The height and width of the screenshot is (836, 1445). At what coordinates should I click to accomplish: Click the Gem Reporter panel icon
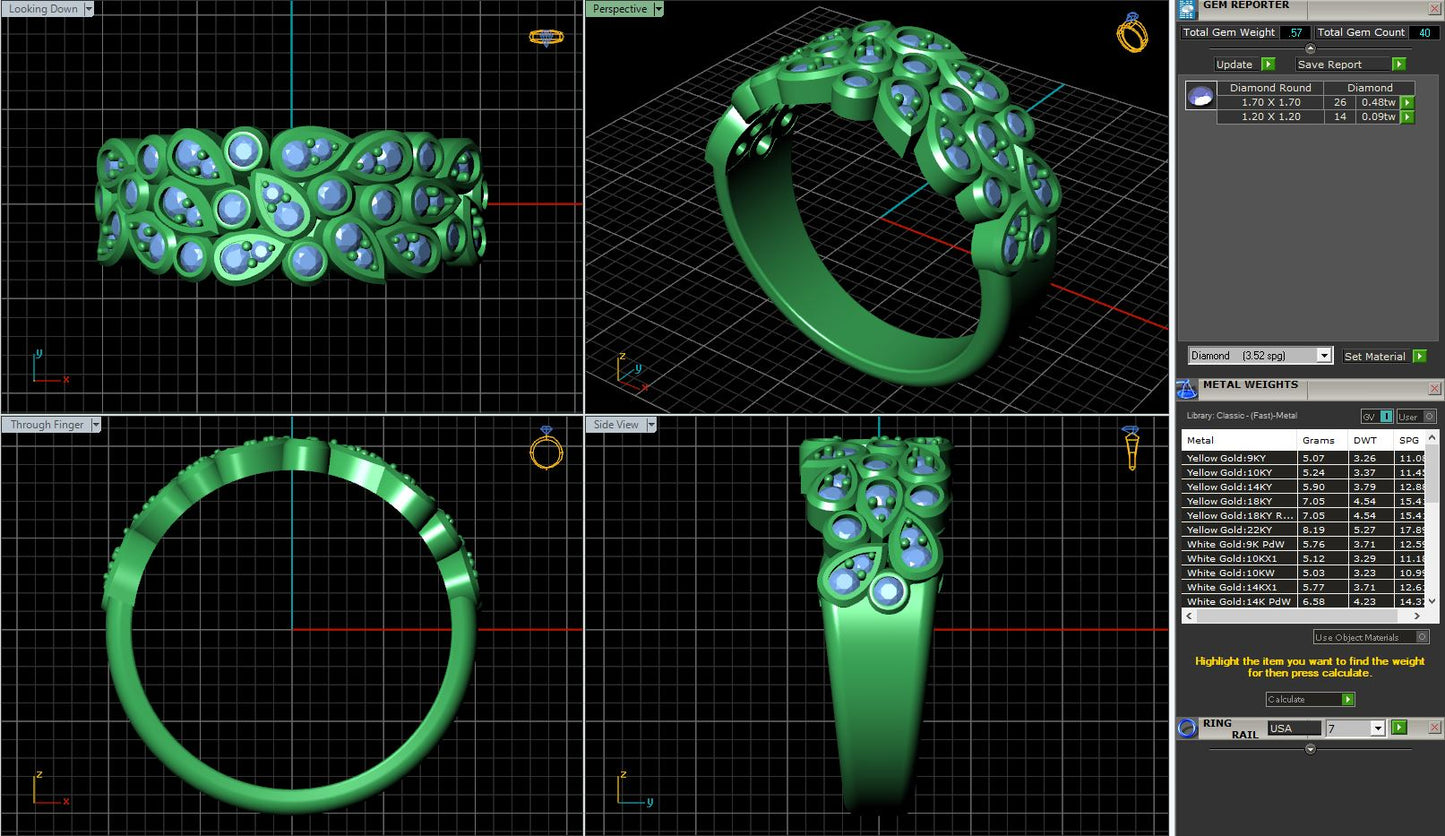(1188, 9)
